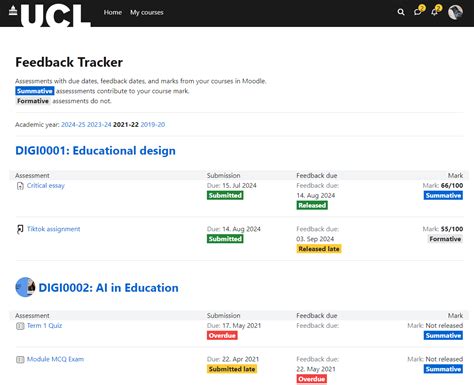This screenshot has height=385, width=474.
Task: Open the Term 1 Quiz link
Action: pyautogui.click(x=44, y=326)
